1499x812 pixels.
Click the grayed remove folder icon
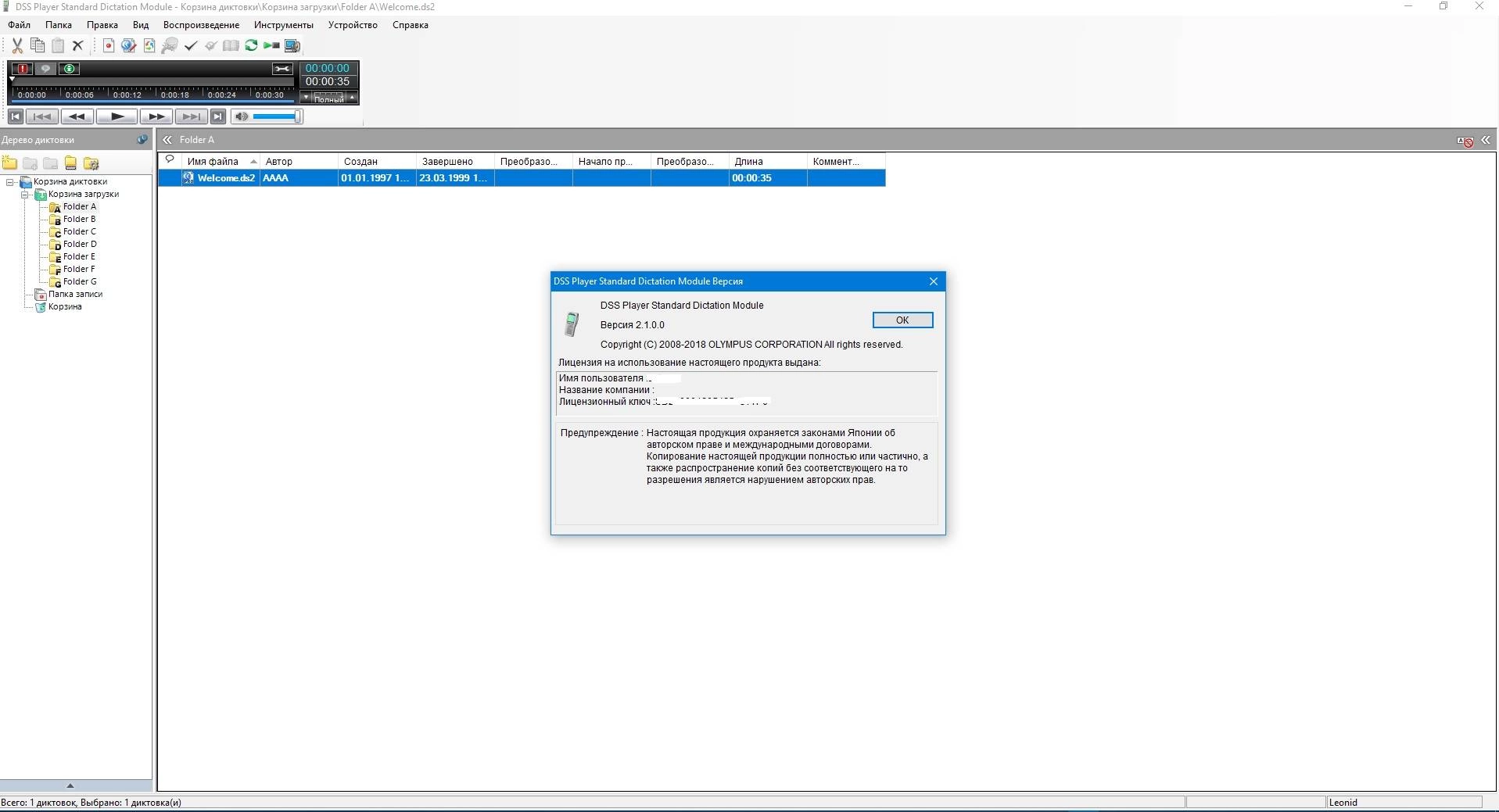[50, 163]
